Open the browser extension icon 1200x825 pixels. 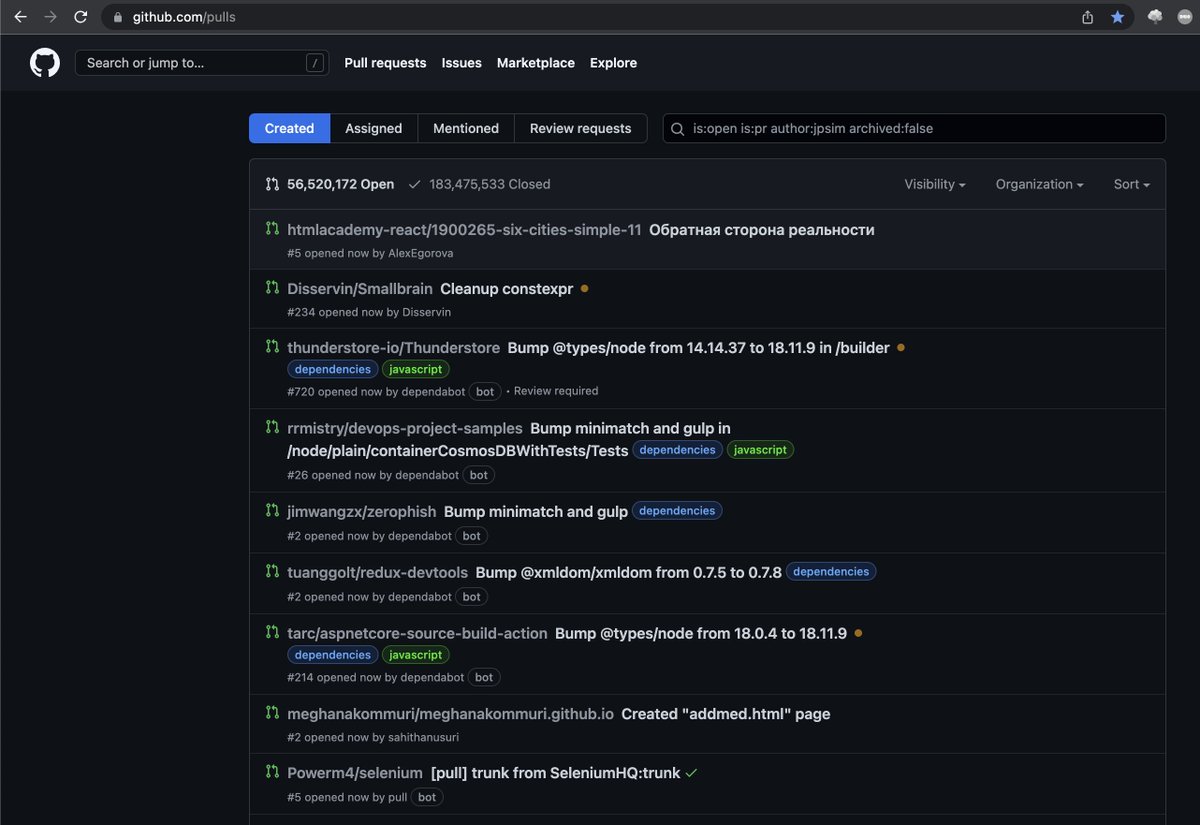tap(1156, 17)
